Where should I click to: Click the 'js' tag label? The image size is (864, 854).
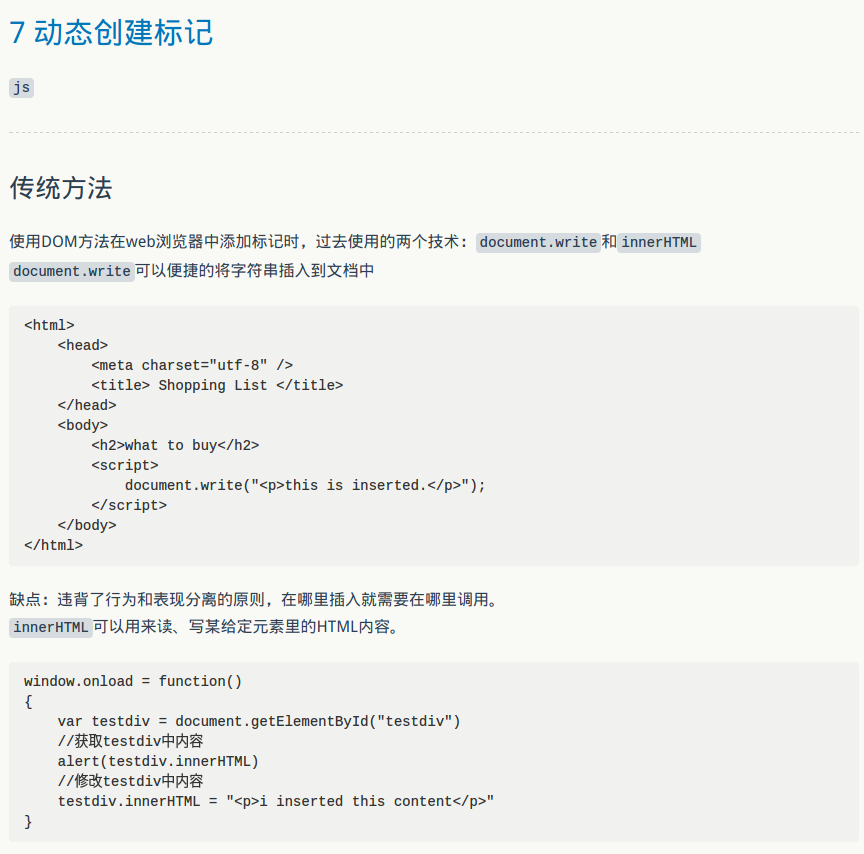[x=21, y=88]
